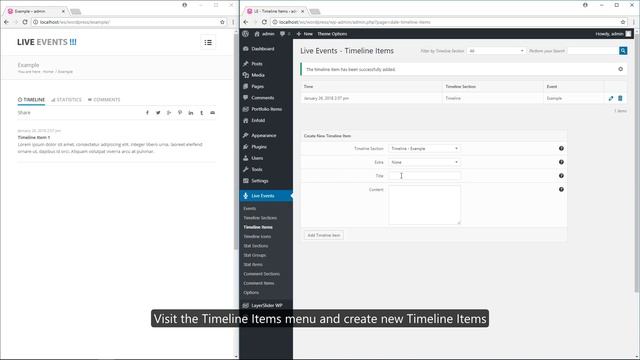
Task: Reload the left browser window page
Action: 25,22
